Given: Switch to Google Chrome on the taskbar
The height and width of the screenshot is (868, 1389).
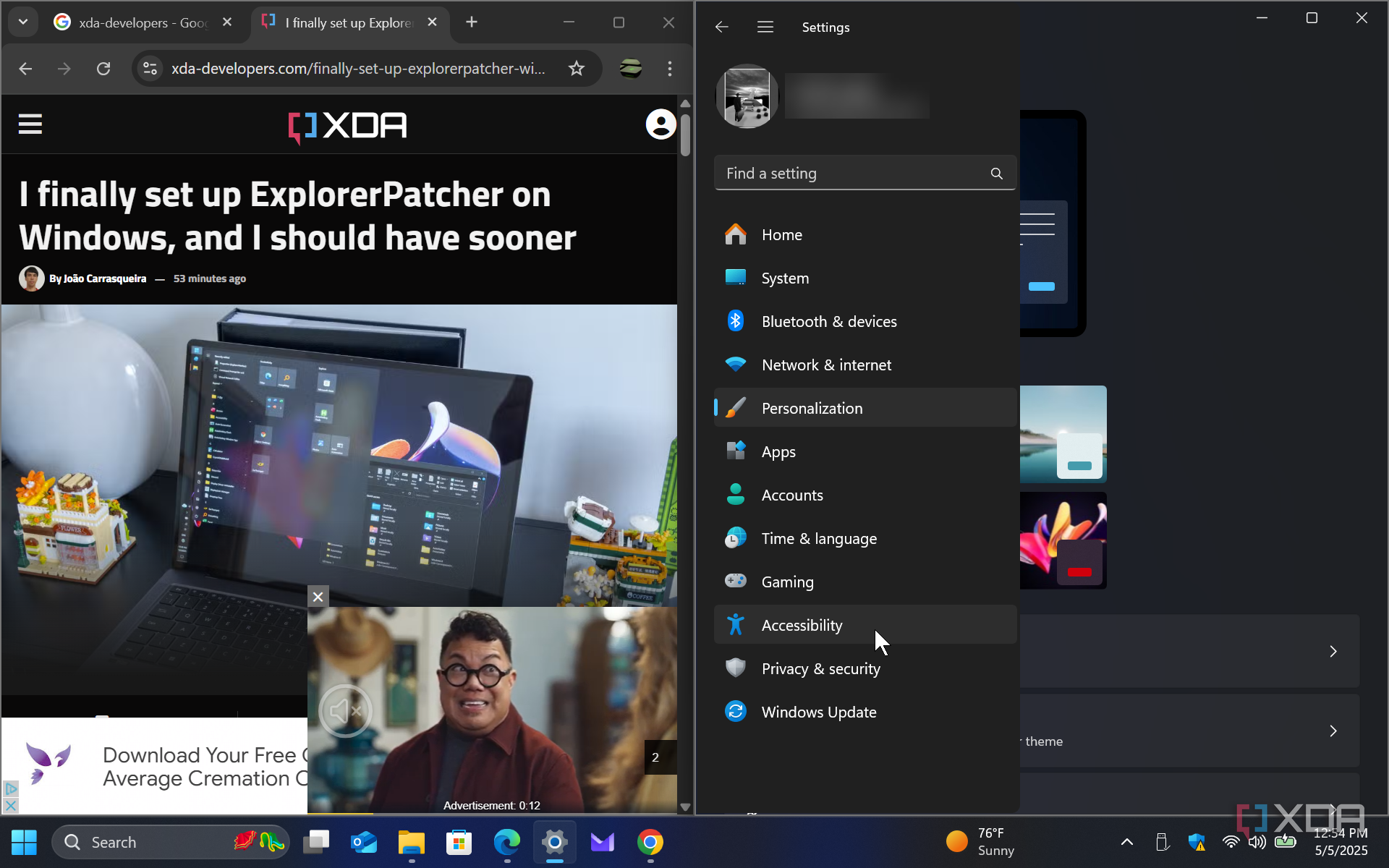Looking at the screenshot, I should tap(650, 842).
